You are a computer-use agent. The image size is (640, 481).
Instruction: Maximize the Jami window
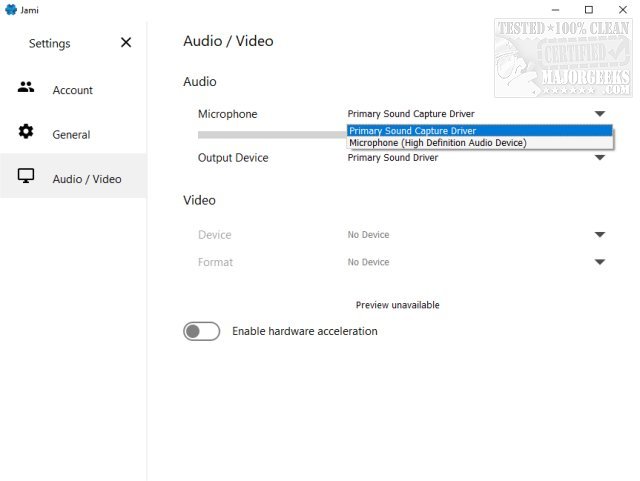point(589,9)
